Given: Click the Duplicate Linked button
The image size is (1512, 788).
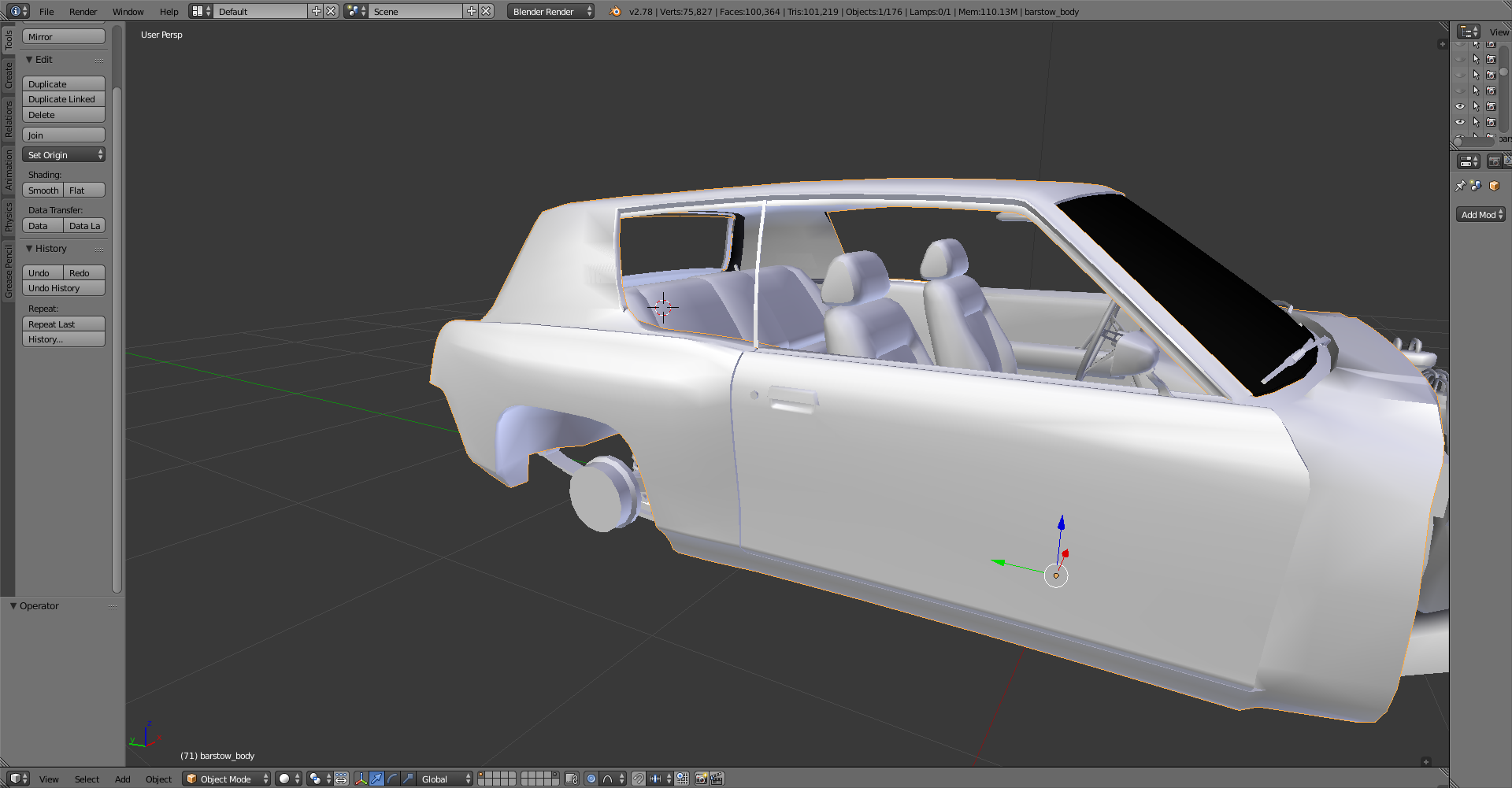Looking at the screenshot, I should pyautogui.click(x=64, y=99).
